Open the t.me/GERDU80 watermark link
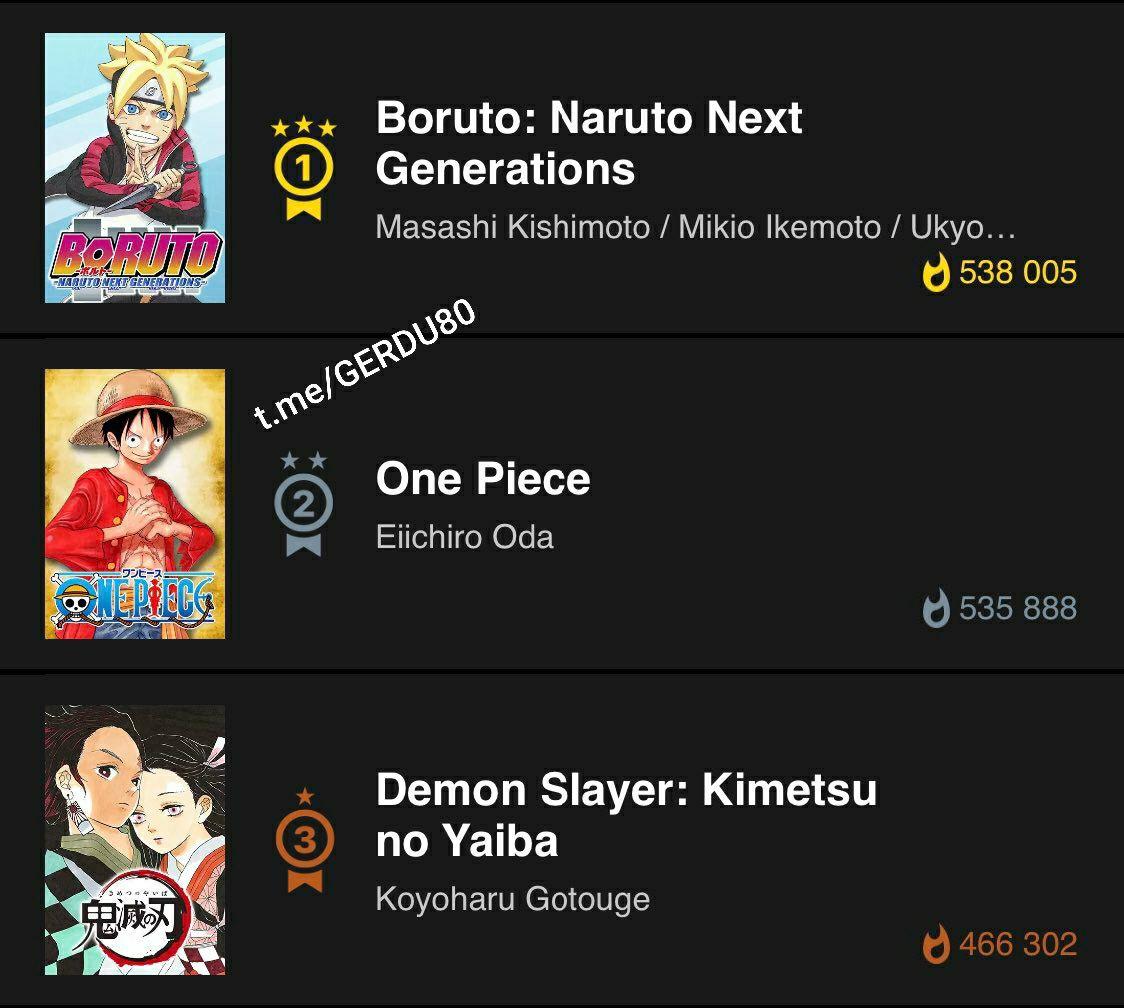The height and width of the screenshot is (1008, 1124). point(363,365)
